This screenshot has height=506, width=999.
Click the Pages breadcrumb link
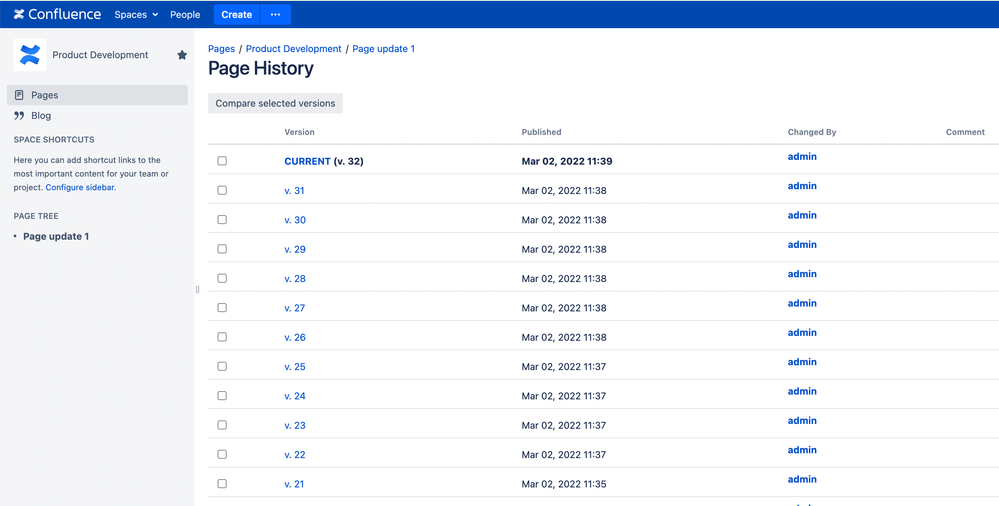[222, 48]
